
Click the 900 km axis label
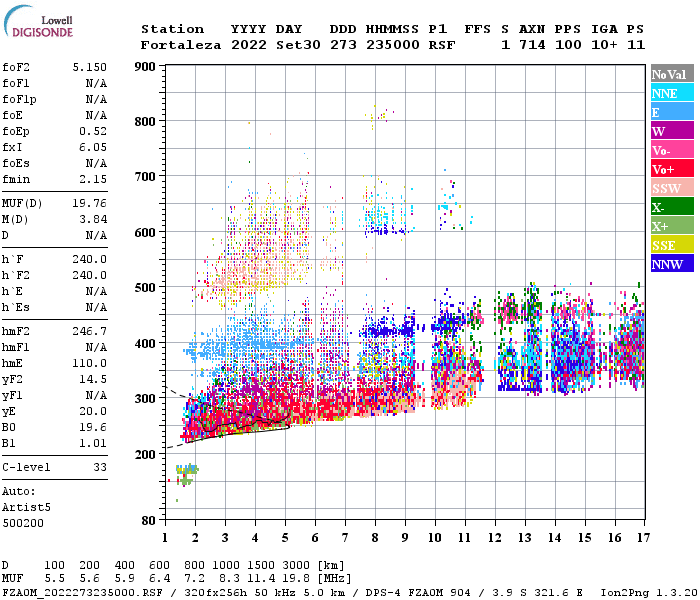point(145,67)
